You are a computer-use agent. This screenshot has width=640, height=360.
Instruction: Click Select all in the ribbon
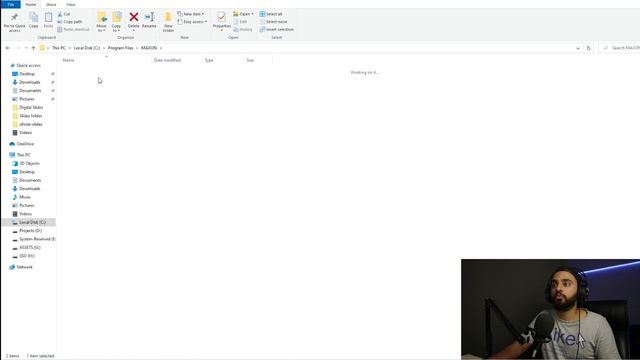(x=271, y=14)
